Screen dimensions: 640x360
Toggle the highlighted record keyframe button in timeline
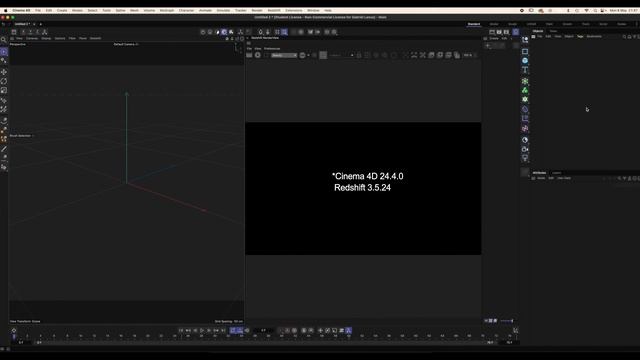[x=233, y=330]
